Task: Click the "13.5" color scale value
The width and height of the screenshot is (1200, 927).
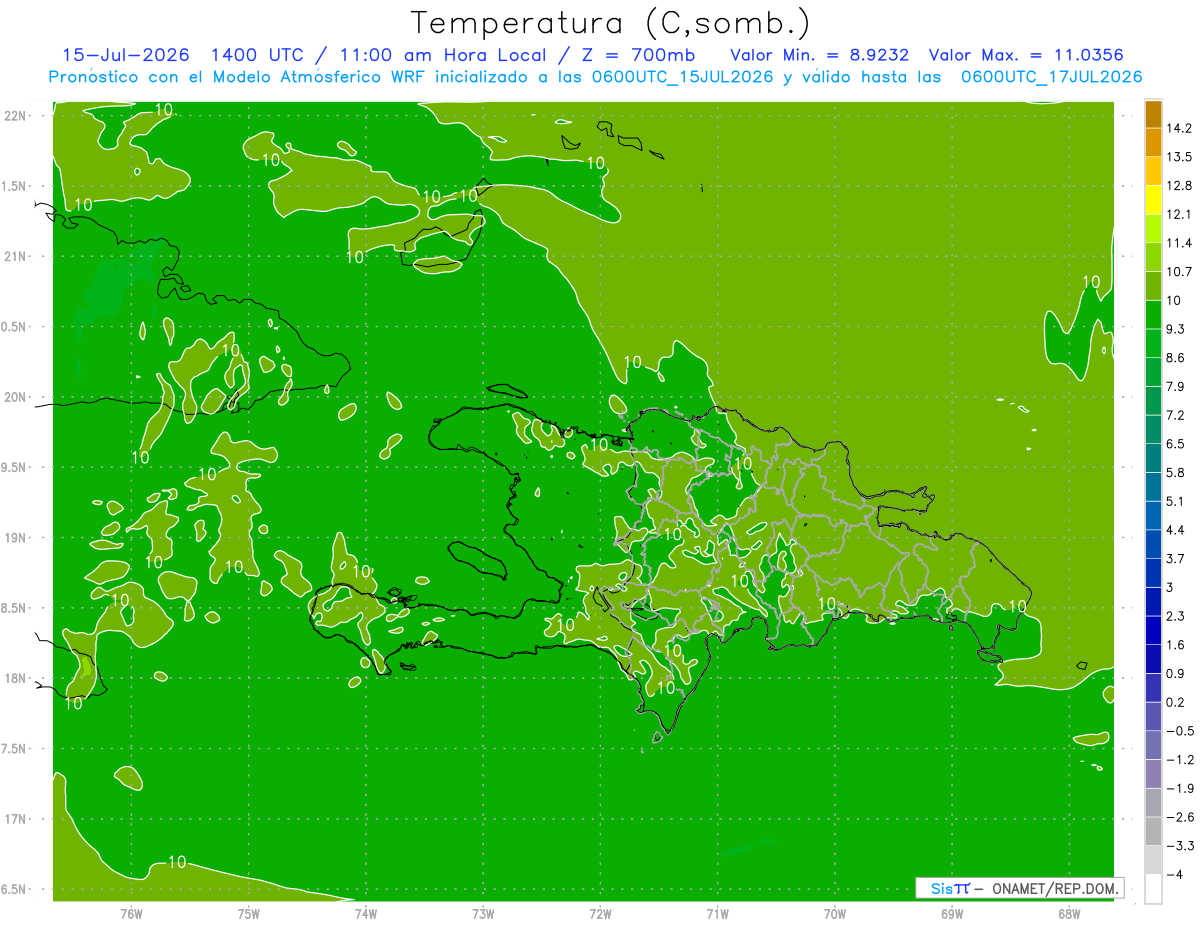Action: tap(1179, 157)
